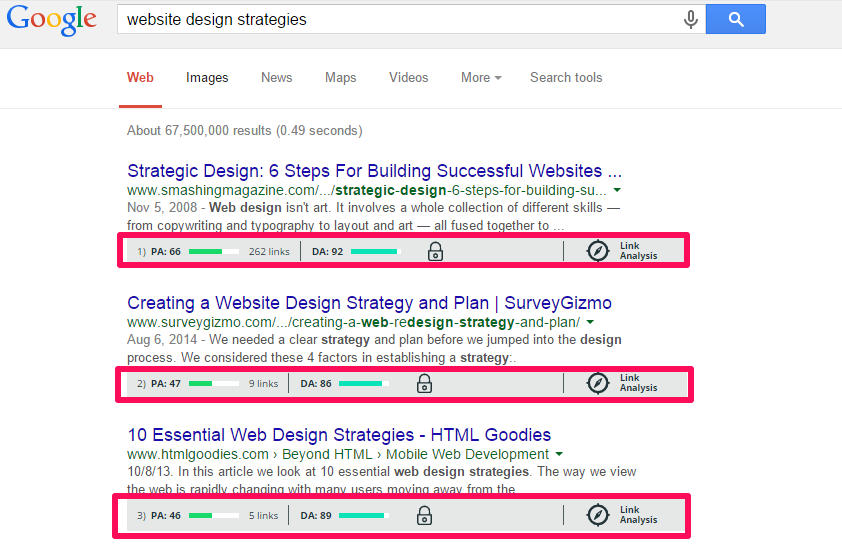Click the DA: 92 authority bar
The height and width of the screenshot is (545, 842).
[x=375, y=251]
